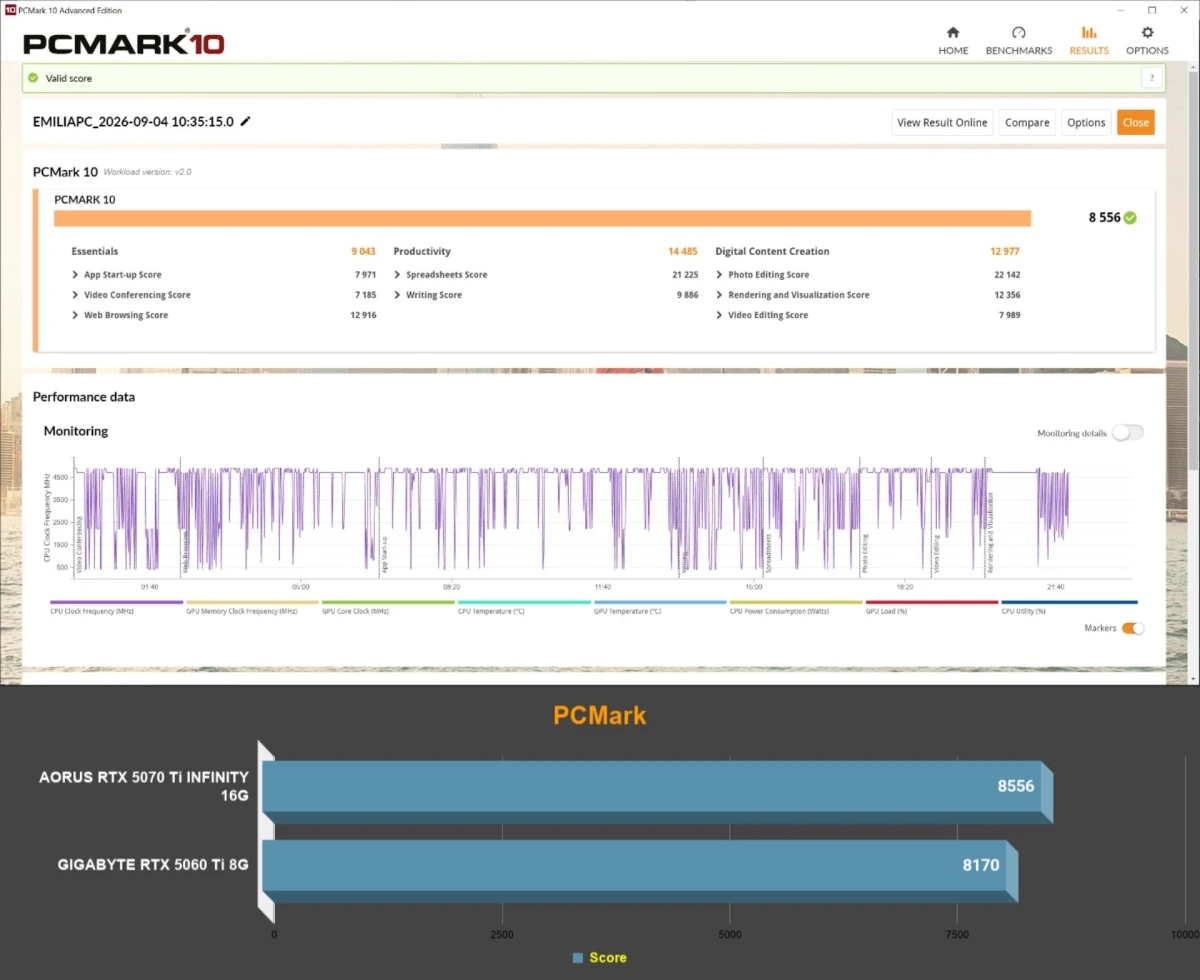The width and height of the screenshot is (1200, 980).
Task: Click the Spreadsheets Score value 21 225
Action: [685, 275]
